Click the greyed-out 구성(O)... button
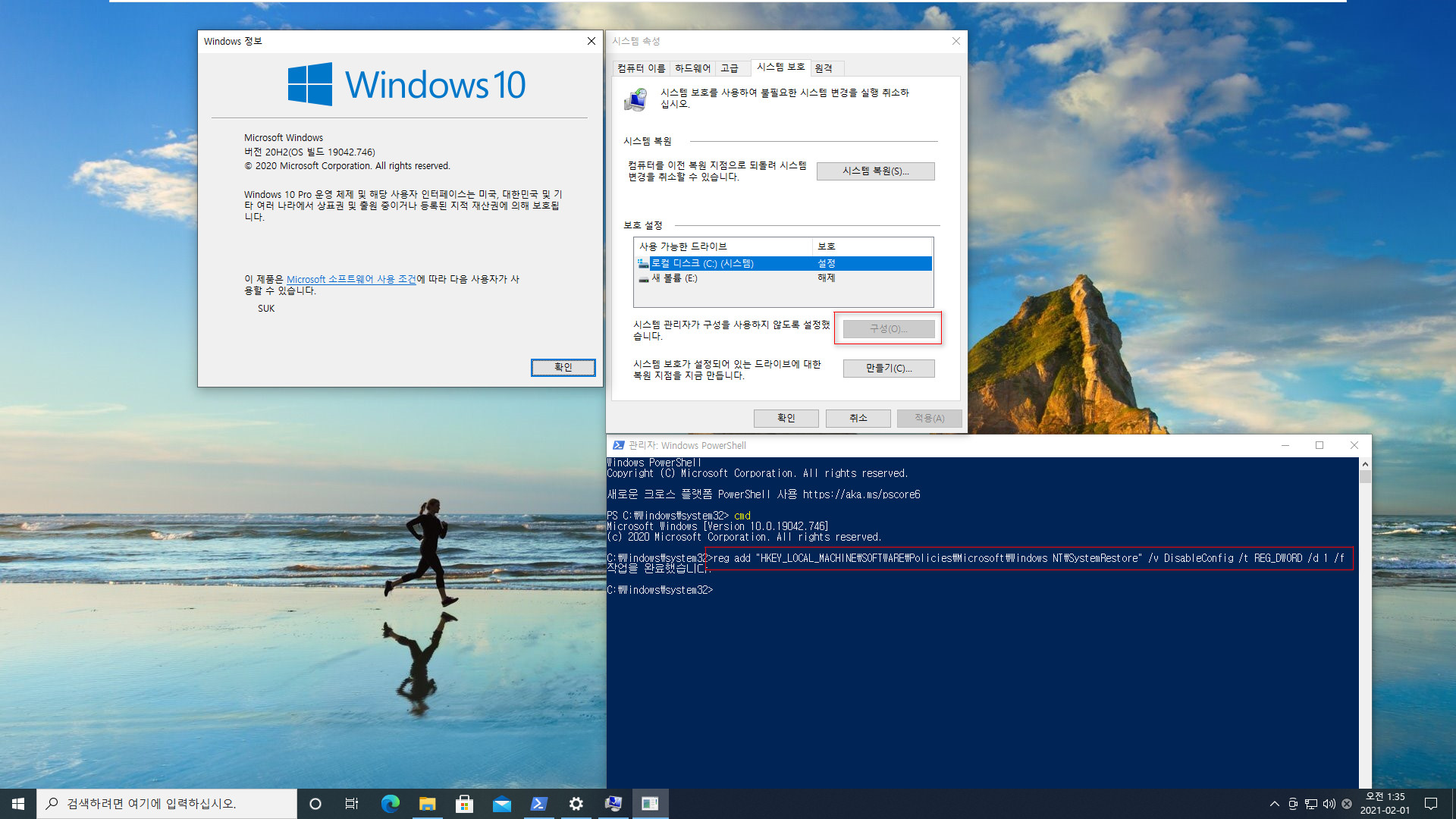This screenshot has width=1456, height=819. pos(889,328)
